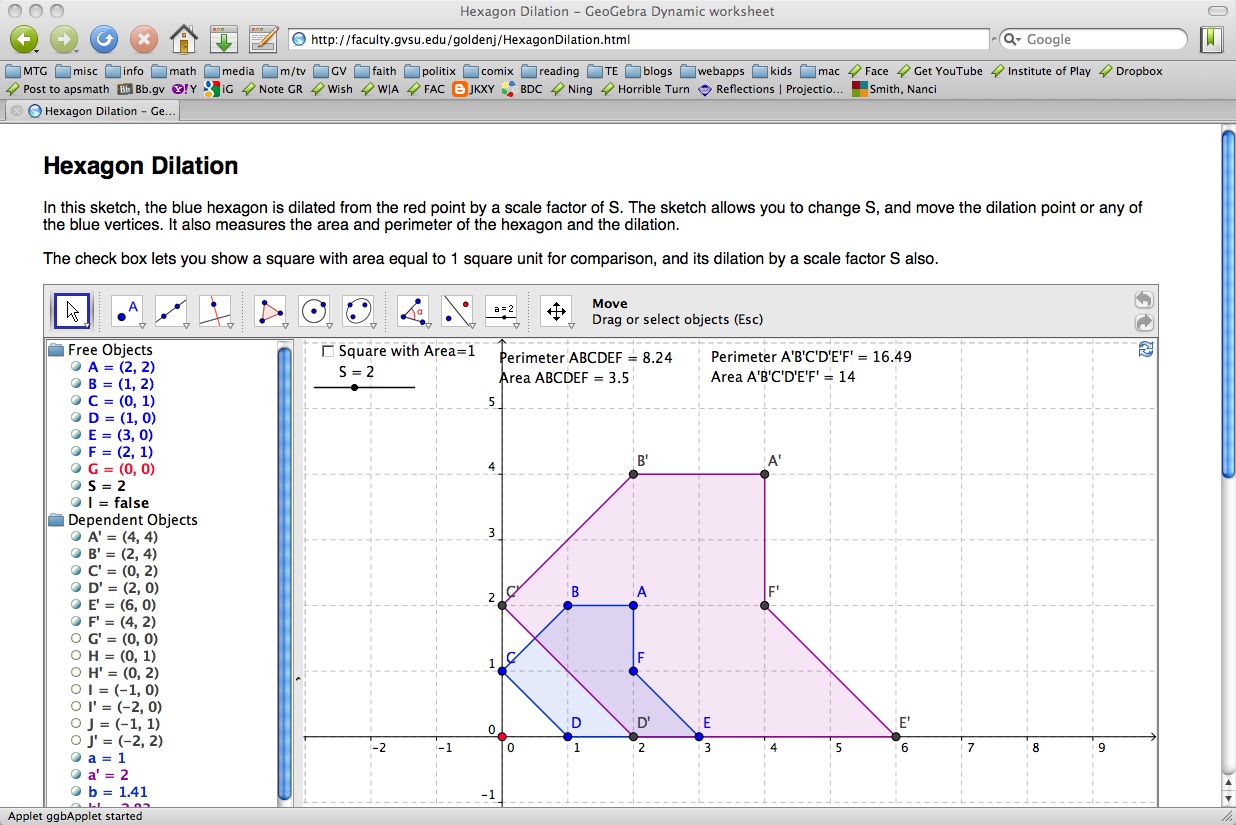Viewport: 1236px width, 825px height.
Task: Toggle visibility of point A in Free Objects
Action: pos(75,366)
